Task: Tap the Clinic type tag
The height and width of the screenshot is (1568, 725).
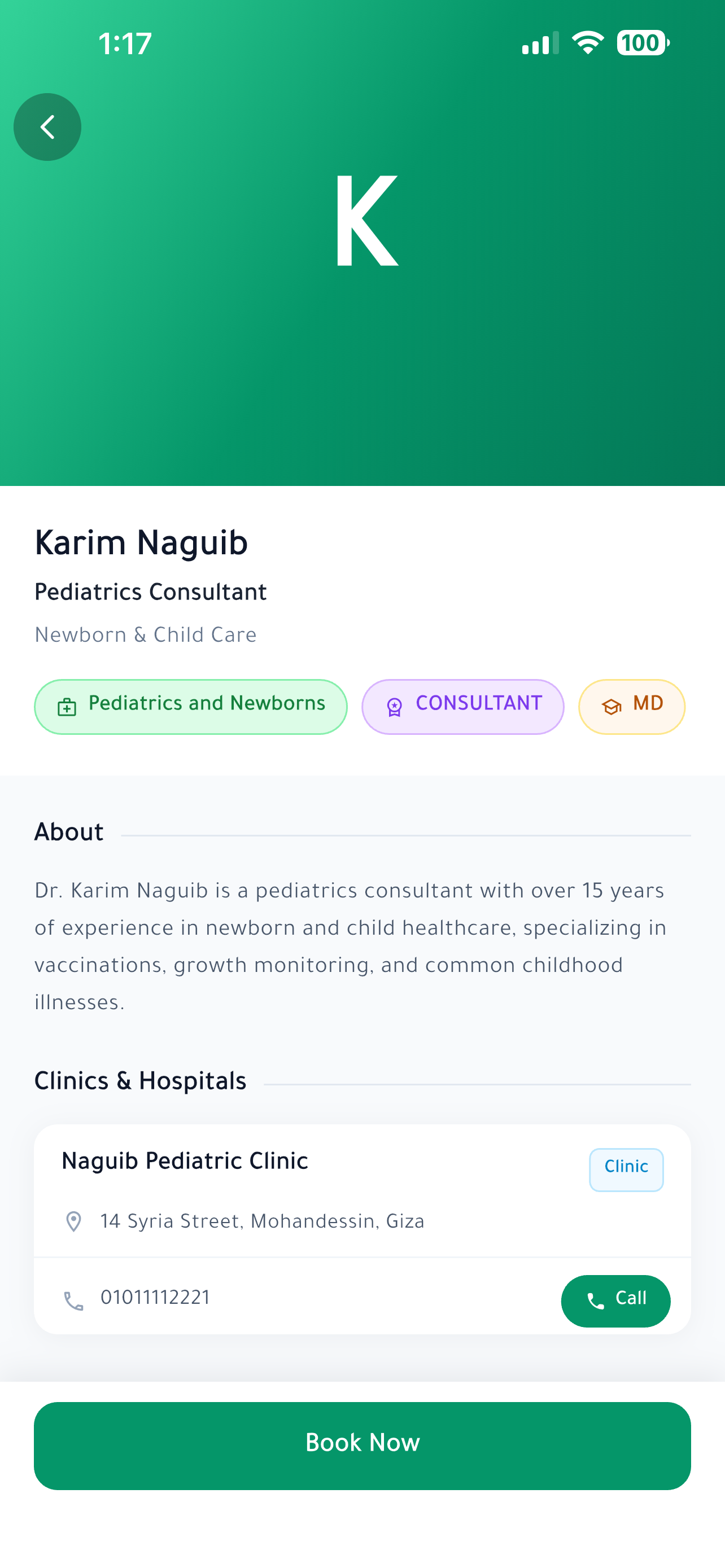Action: click(626, 1170)
